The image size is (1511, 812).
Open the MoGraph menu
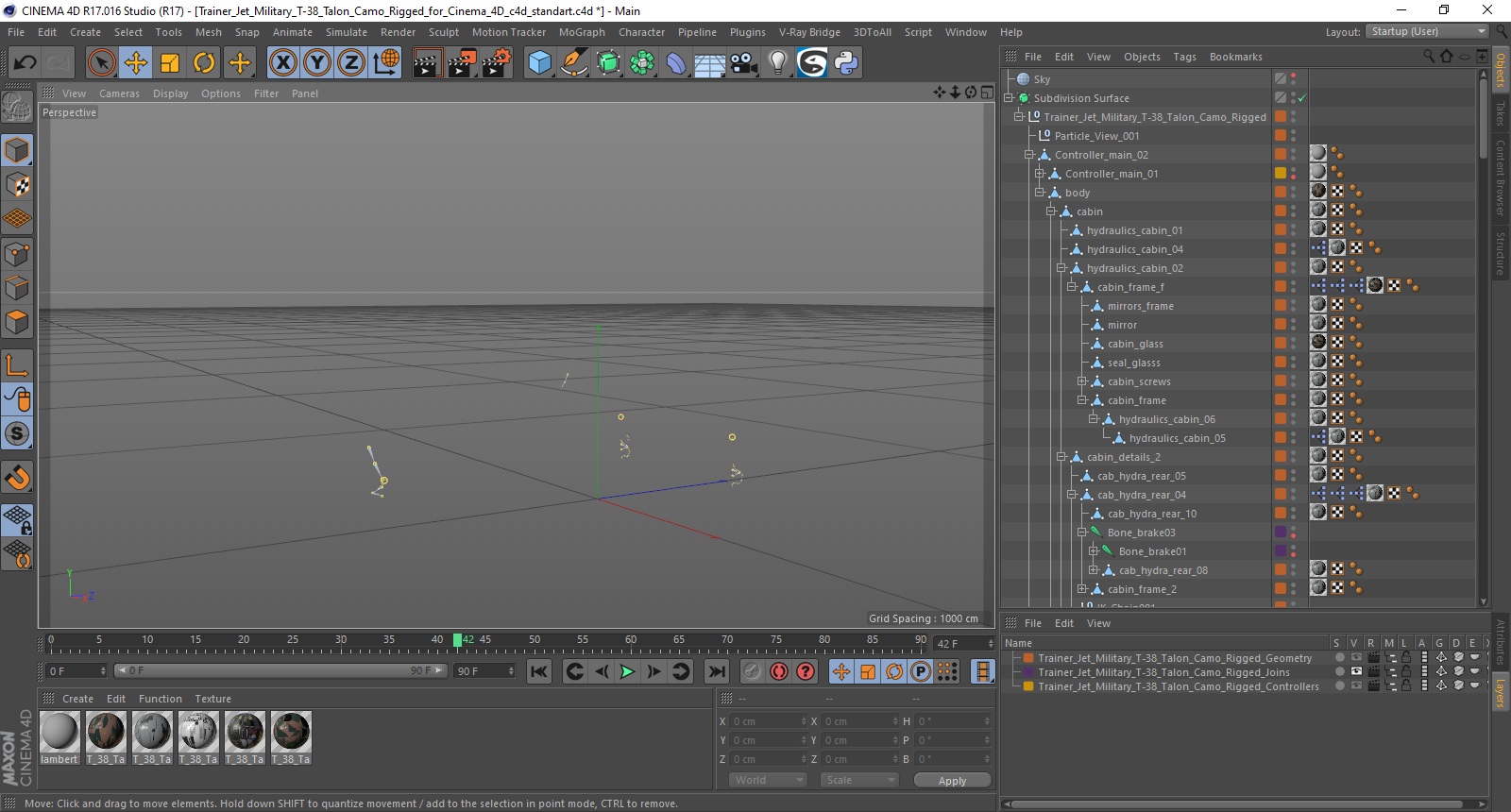[582, 32]
